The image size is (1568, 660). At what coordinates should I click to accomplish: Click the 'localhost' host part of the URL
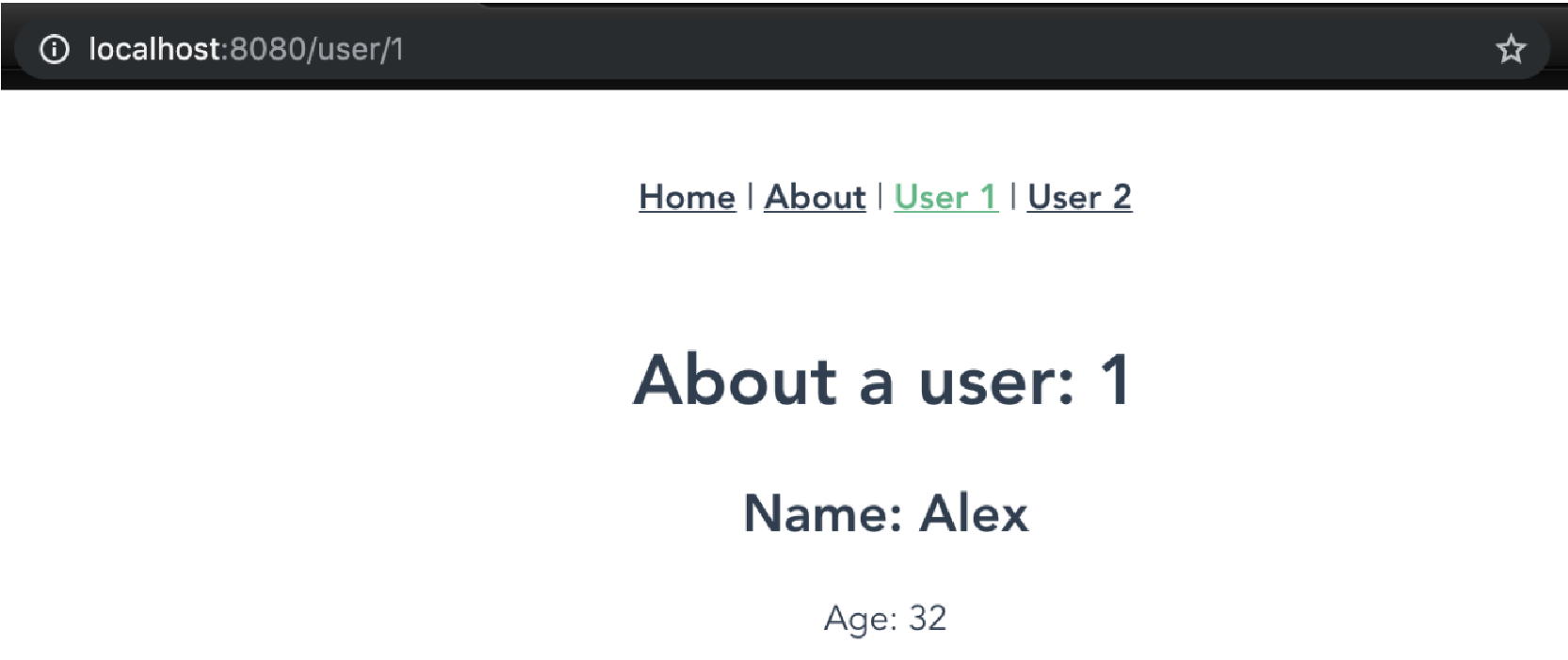[x=154, y=49]
